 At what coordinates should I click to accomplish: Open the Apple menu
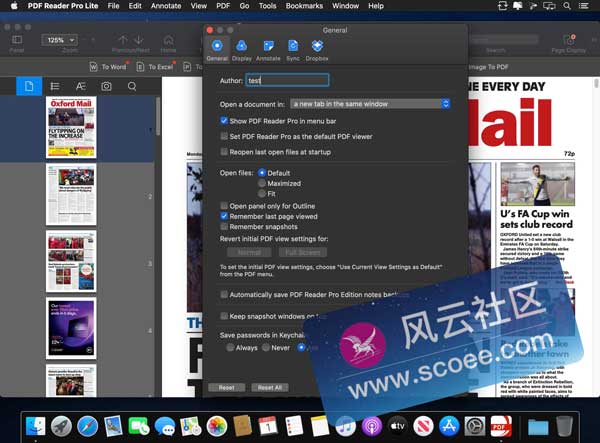(x=14, y=6)
